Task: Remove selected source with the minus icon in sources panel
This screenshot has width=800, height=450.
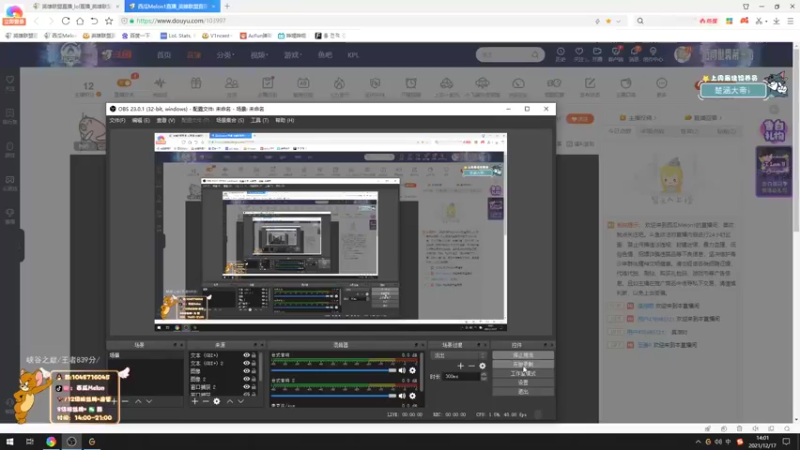Action: click(x=206, y=402)
